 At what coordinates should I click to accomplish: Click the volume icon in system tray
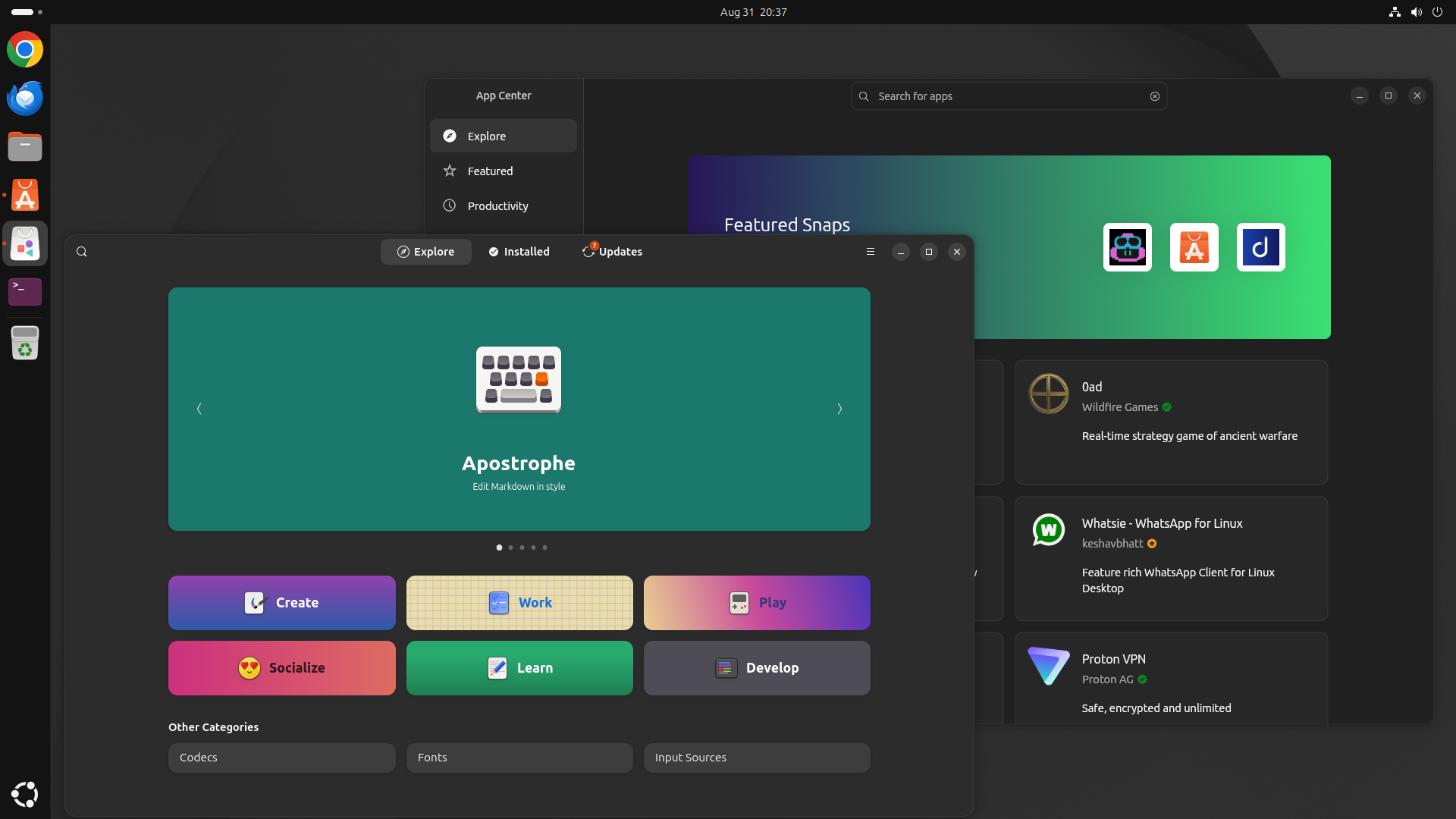[1416, 12]
